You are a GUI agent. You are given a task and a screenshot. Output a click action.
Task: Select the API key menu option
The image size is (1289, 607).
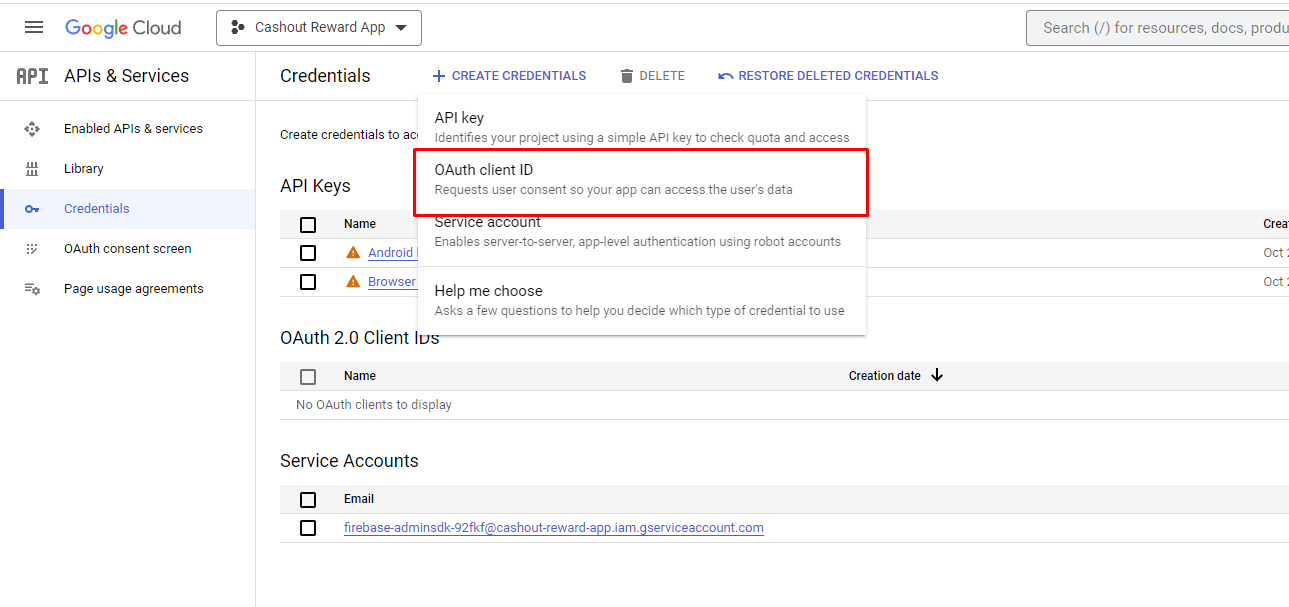tap(641, 127)
